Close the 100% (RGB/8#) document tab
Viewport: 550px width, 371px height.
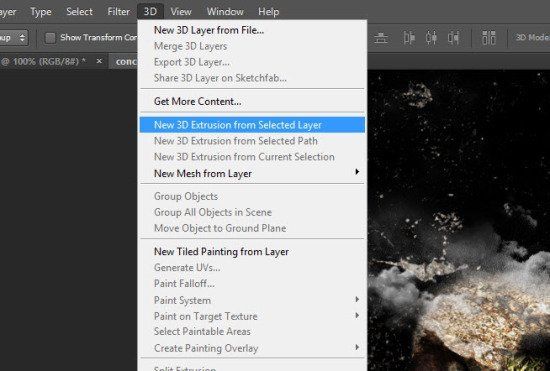point(99,61)
